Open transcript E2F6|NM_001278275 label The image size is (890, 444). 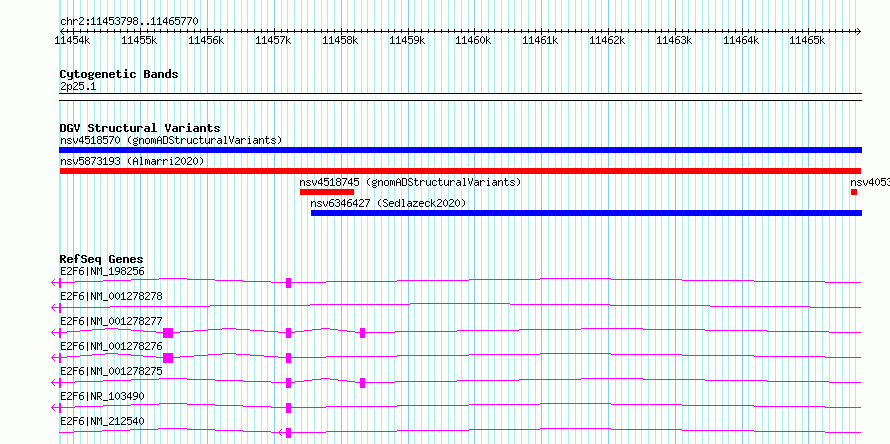pyautogui.click(x=111, y=371)
